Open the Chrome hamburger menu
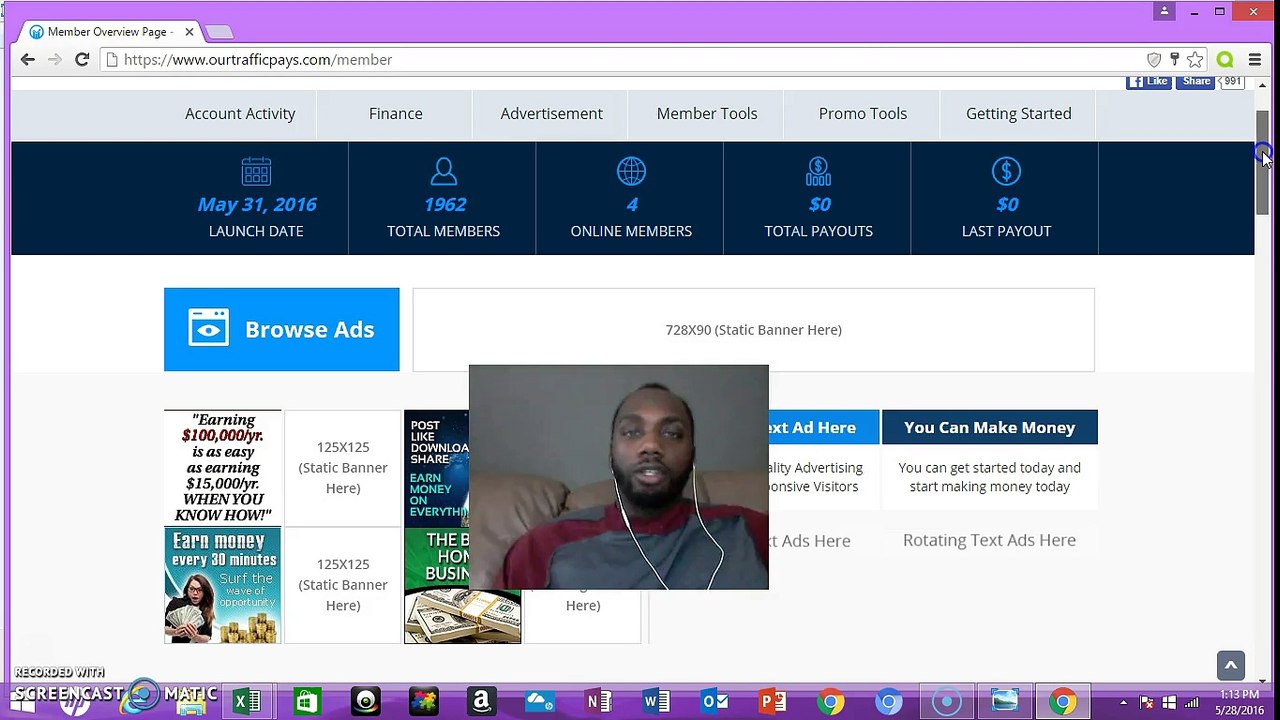The width and height of the screenshot is (1280, 720). coord(1254,60)
